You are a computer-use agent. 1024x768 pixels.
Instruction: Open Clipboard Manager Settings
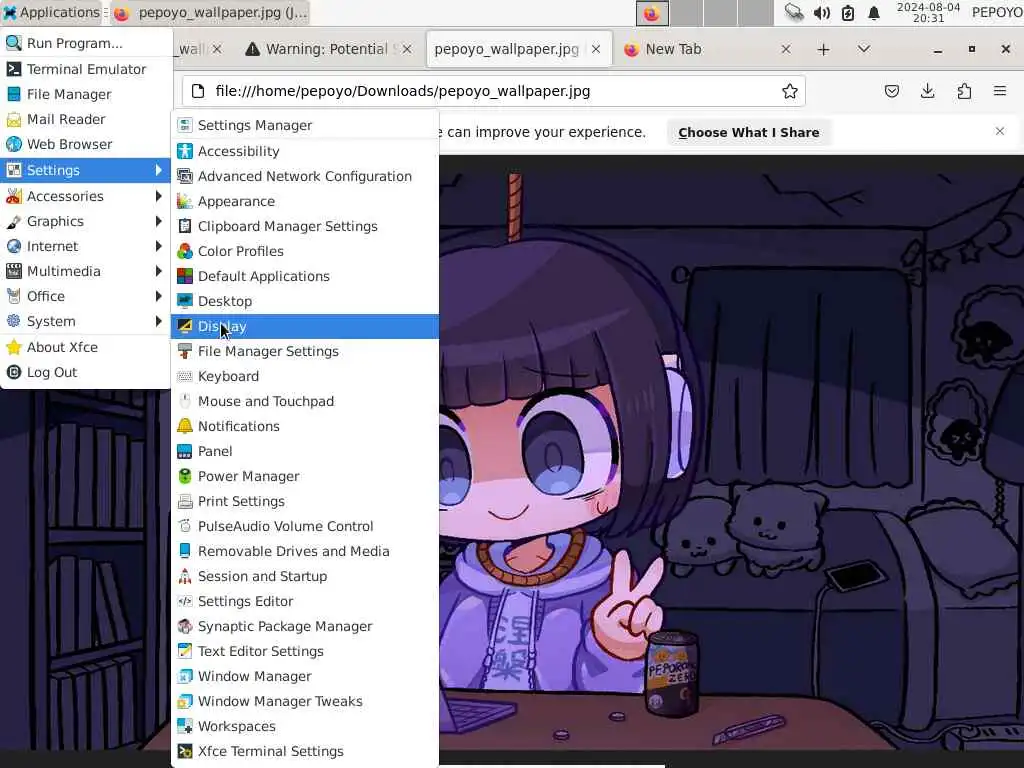pyautogui.click(x=304, y=226)
